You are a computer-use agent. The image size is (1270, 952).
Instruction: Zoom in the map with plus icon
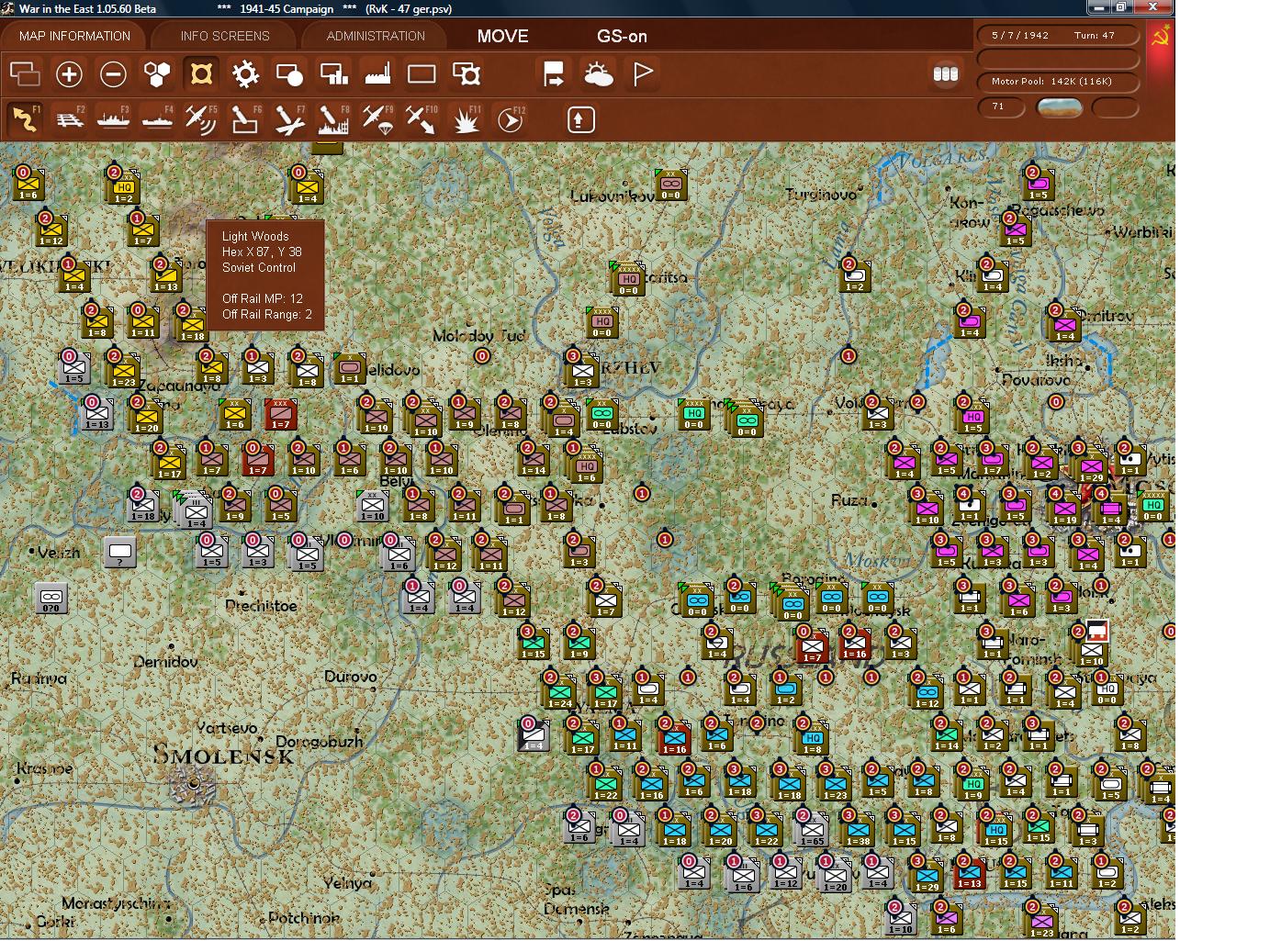click(69, 73)
